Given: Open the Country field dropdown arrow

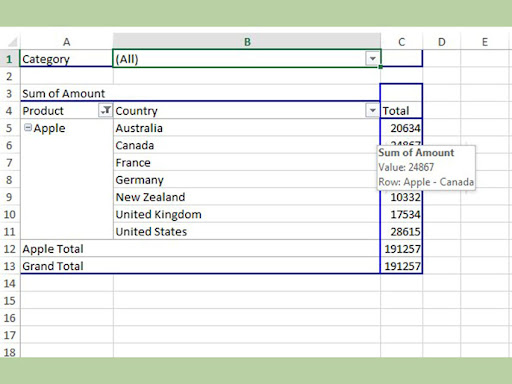Looking at the screenshot, I should (372, 110).
